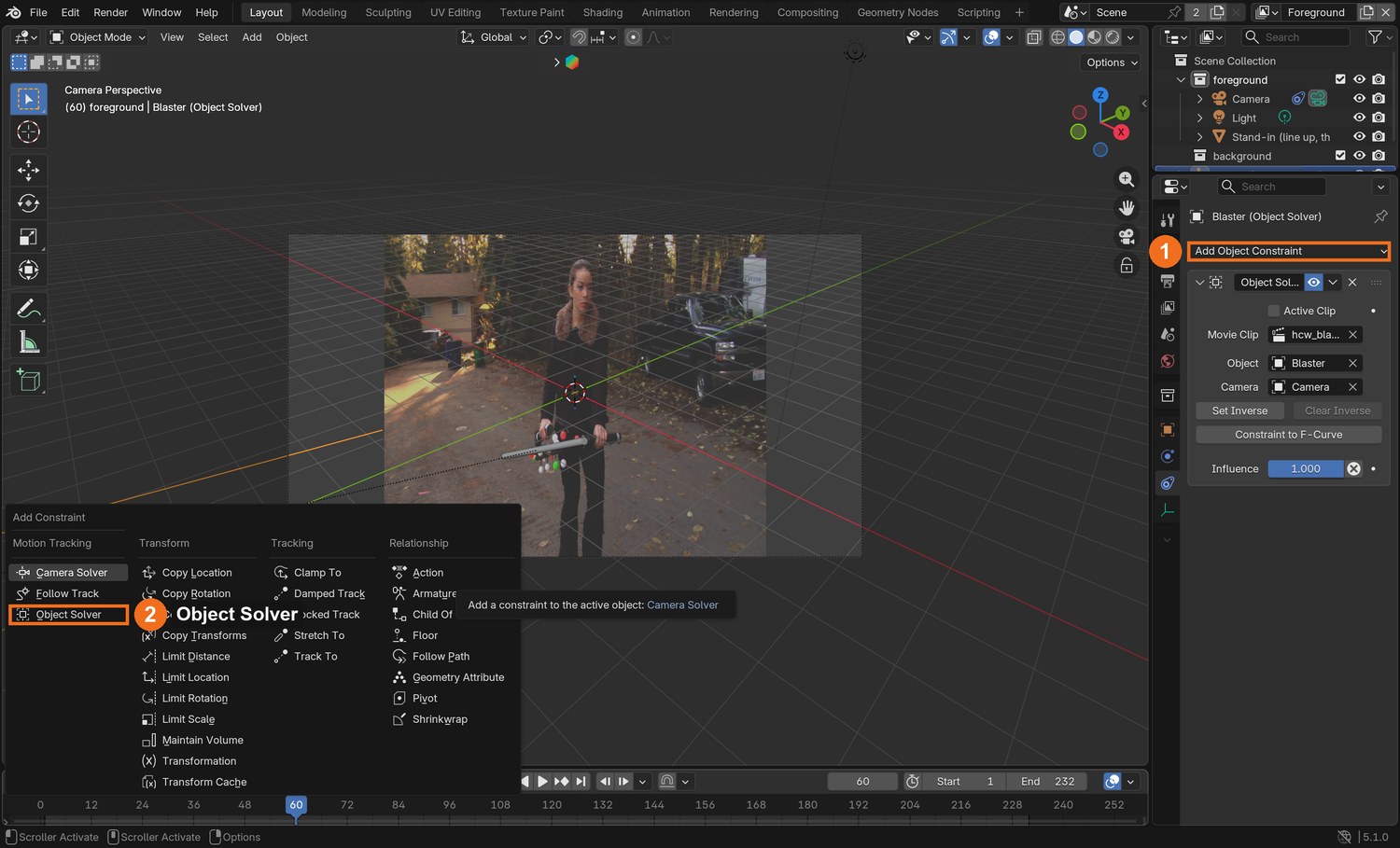Click the zoom magnifier viewport icon
1400x848 pixels.
pos(1127,179)
